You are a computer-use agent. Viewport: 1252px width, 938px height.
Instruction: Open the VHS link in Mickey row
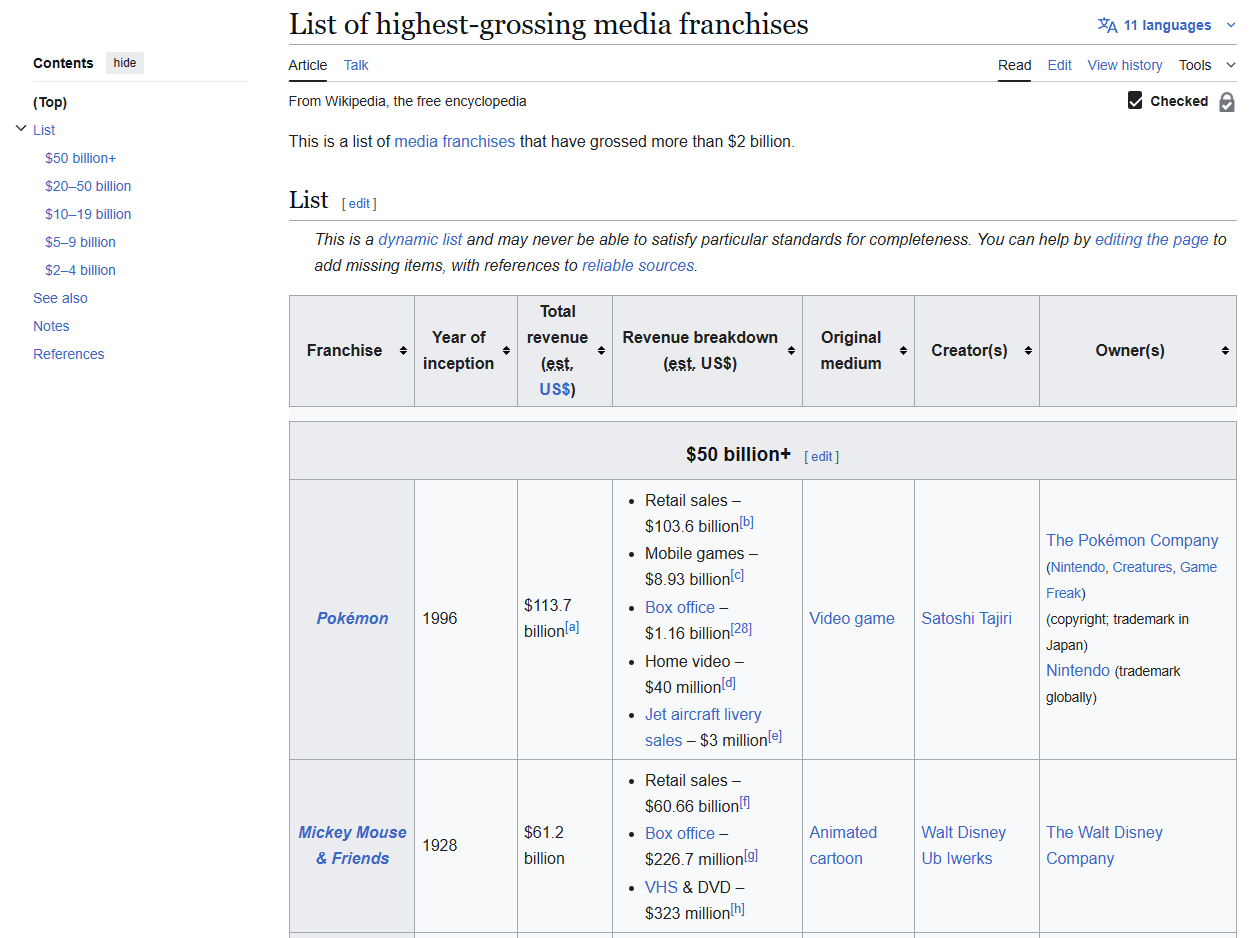coord(661,887)
